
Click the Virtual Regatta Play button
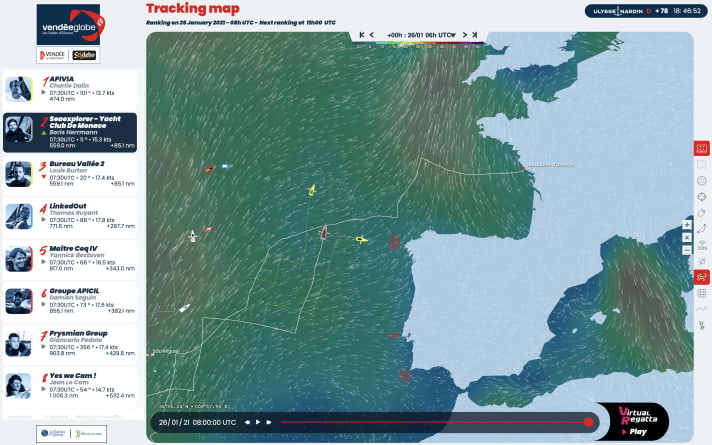[x=638, y=422]
